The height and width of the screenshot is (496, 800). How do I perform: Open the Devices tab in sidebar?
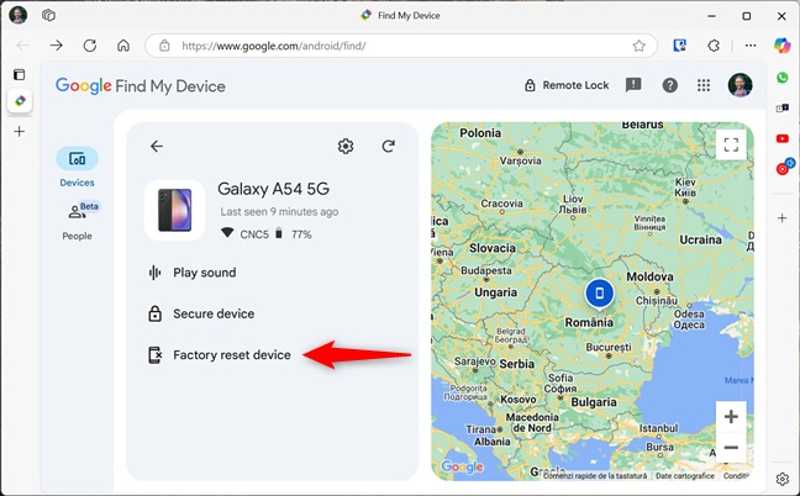[77, 167]
